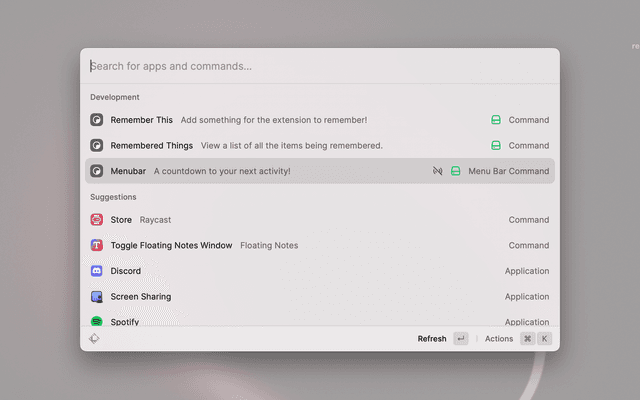Click the K shortcut key badge

(x=545, y=339)
